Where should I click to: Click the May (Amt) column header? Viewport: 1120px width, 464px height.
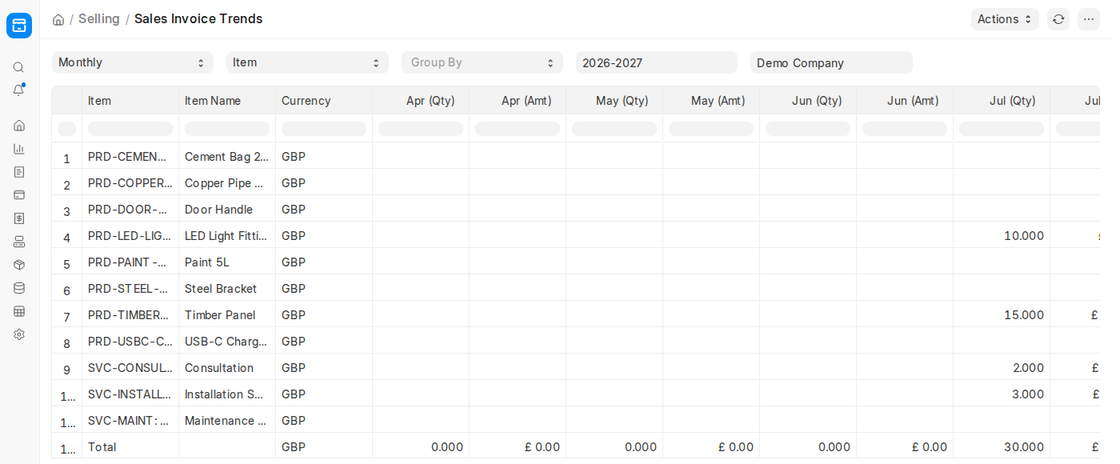[x=711, y=101]
